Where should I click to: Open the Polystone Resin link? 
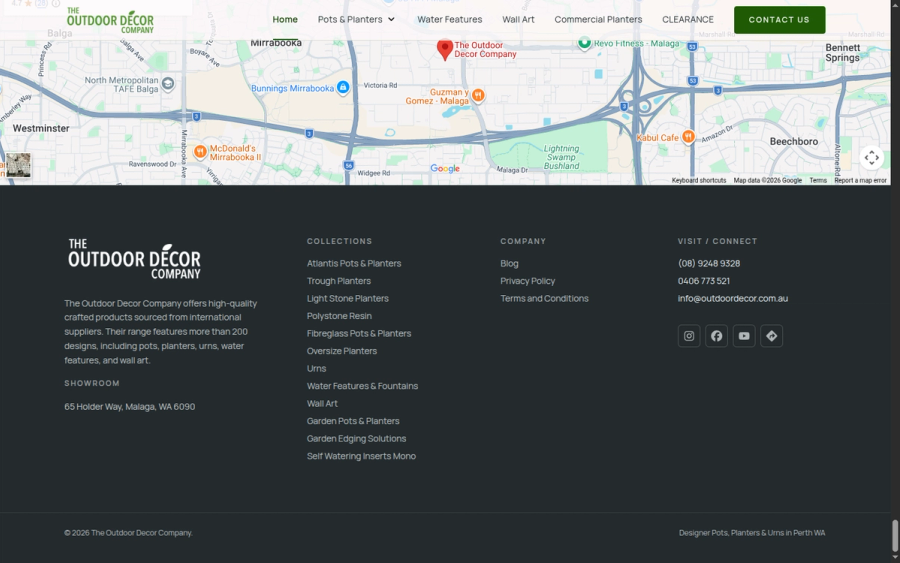point(339,316)
